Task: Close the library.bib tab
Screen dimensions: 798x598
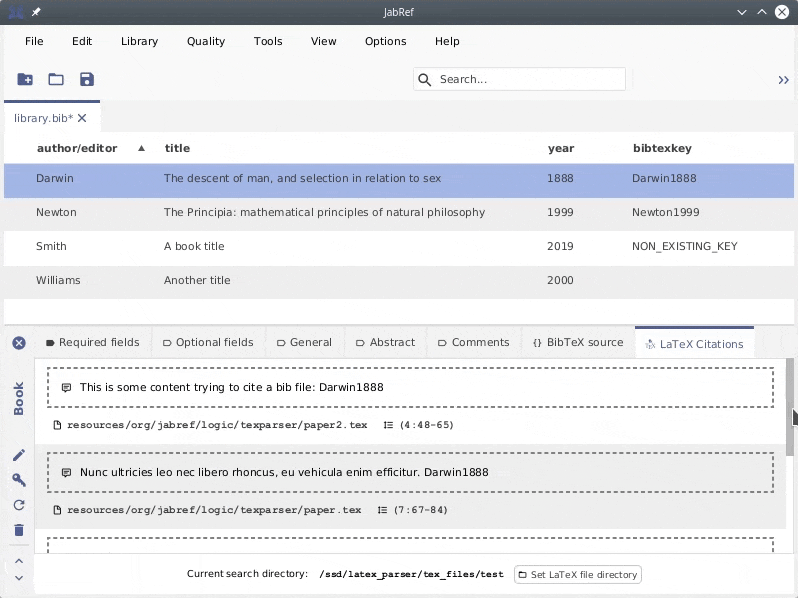Action: coord(83,118)
